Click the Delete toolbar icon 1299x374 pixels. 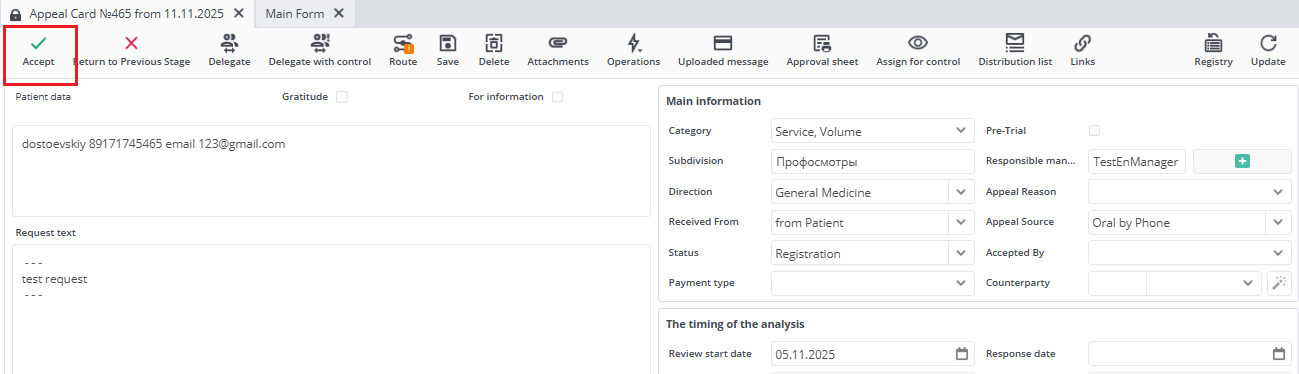pos(494,43)
